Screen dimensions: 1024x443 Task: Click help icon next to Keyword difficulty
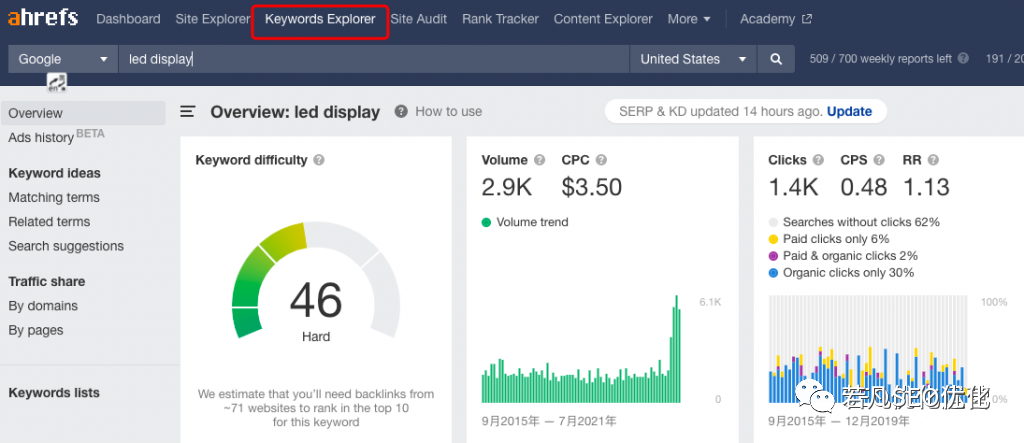point(319,160)
